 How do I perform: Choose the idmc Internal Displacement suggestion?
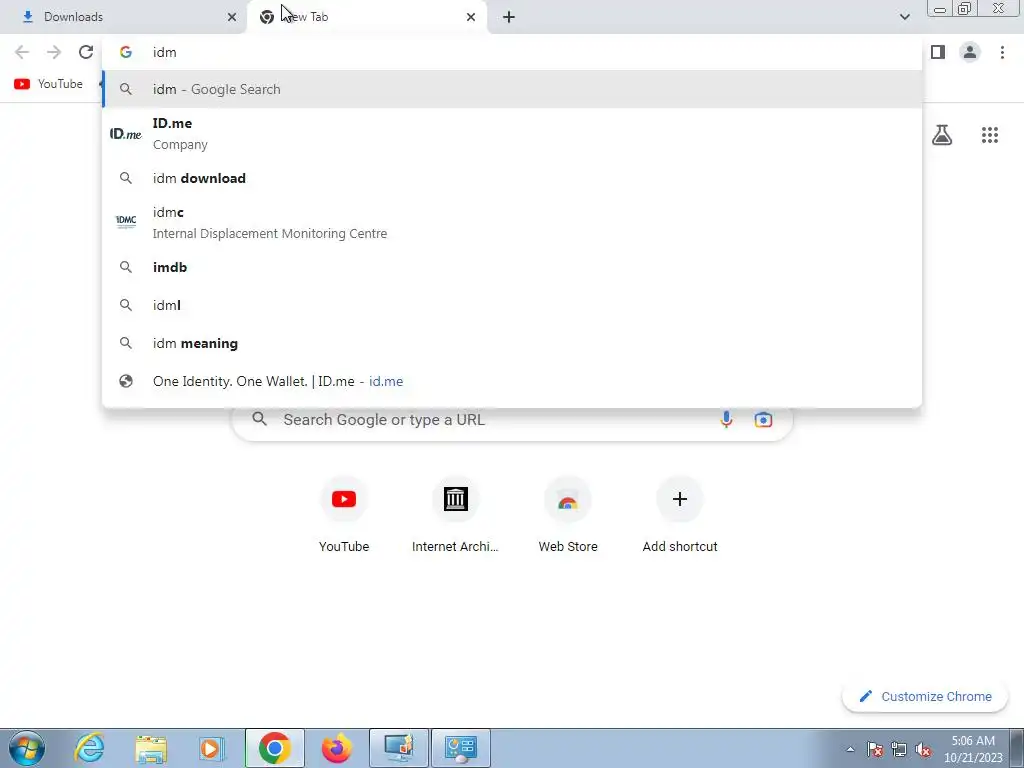pyautogui.click(x=512, y=222)
